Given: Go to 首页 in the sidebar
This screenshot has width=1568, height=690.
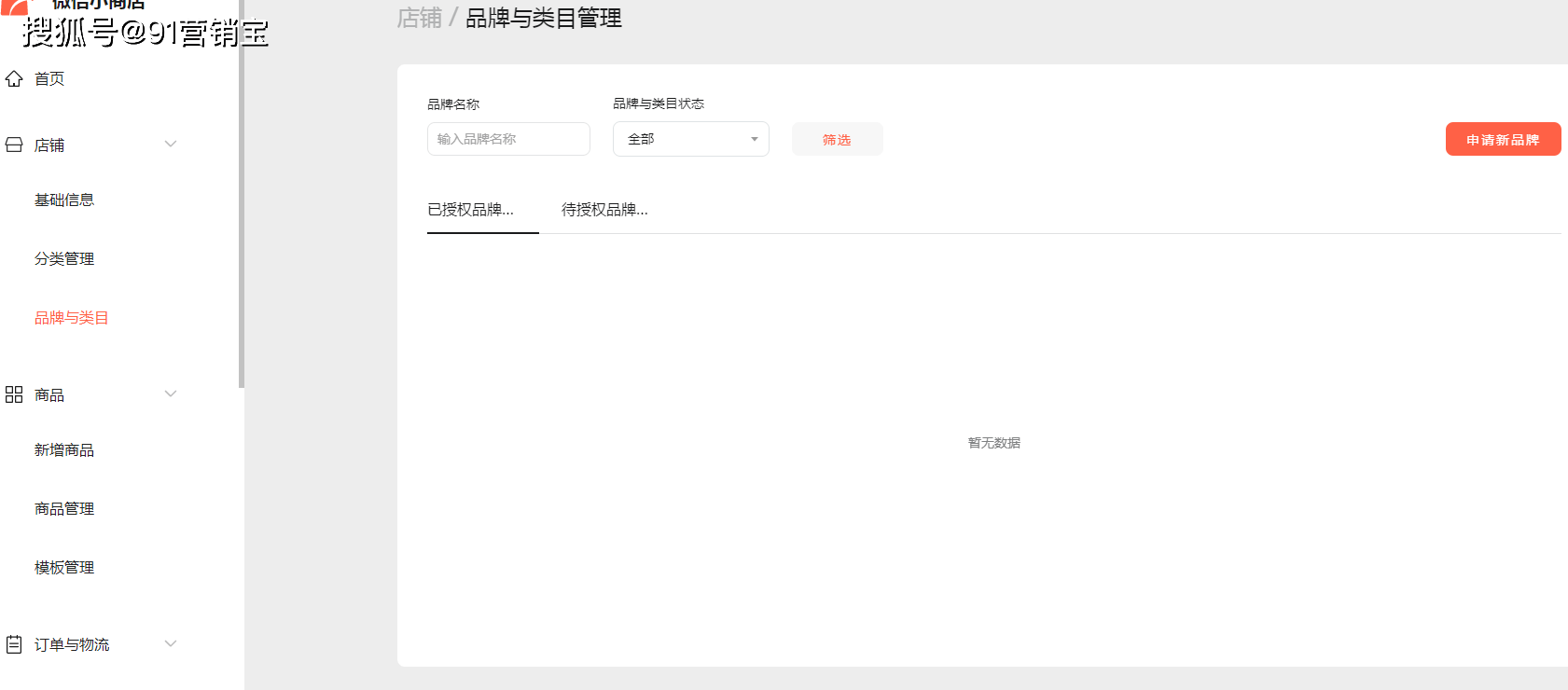Looking at the screenshot, I should pos(49,79).
